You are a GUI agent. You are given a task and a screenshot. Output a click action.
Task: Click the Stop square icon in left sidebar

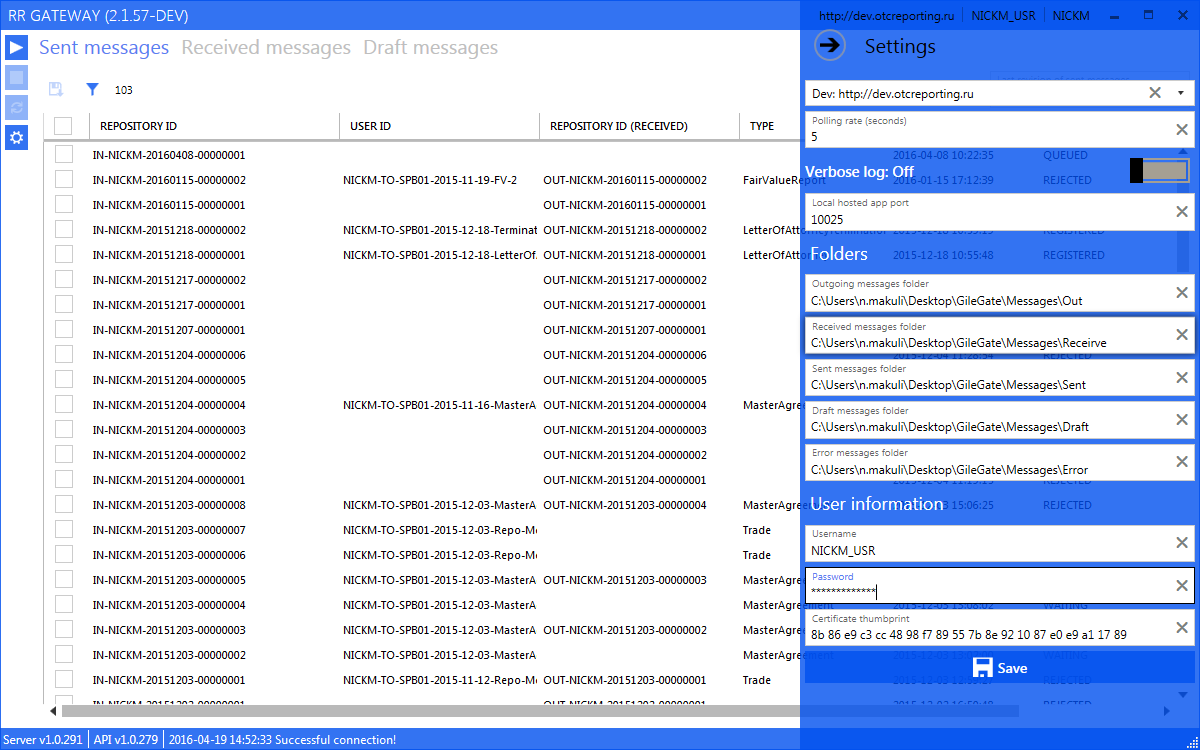[x=16, y=77]
